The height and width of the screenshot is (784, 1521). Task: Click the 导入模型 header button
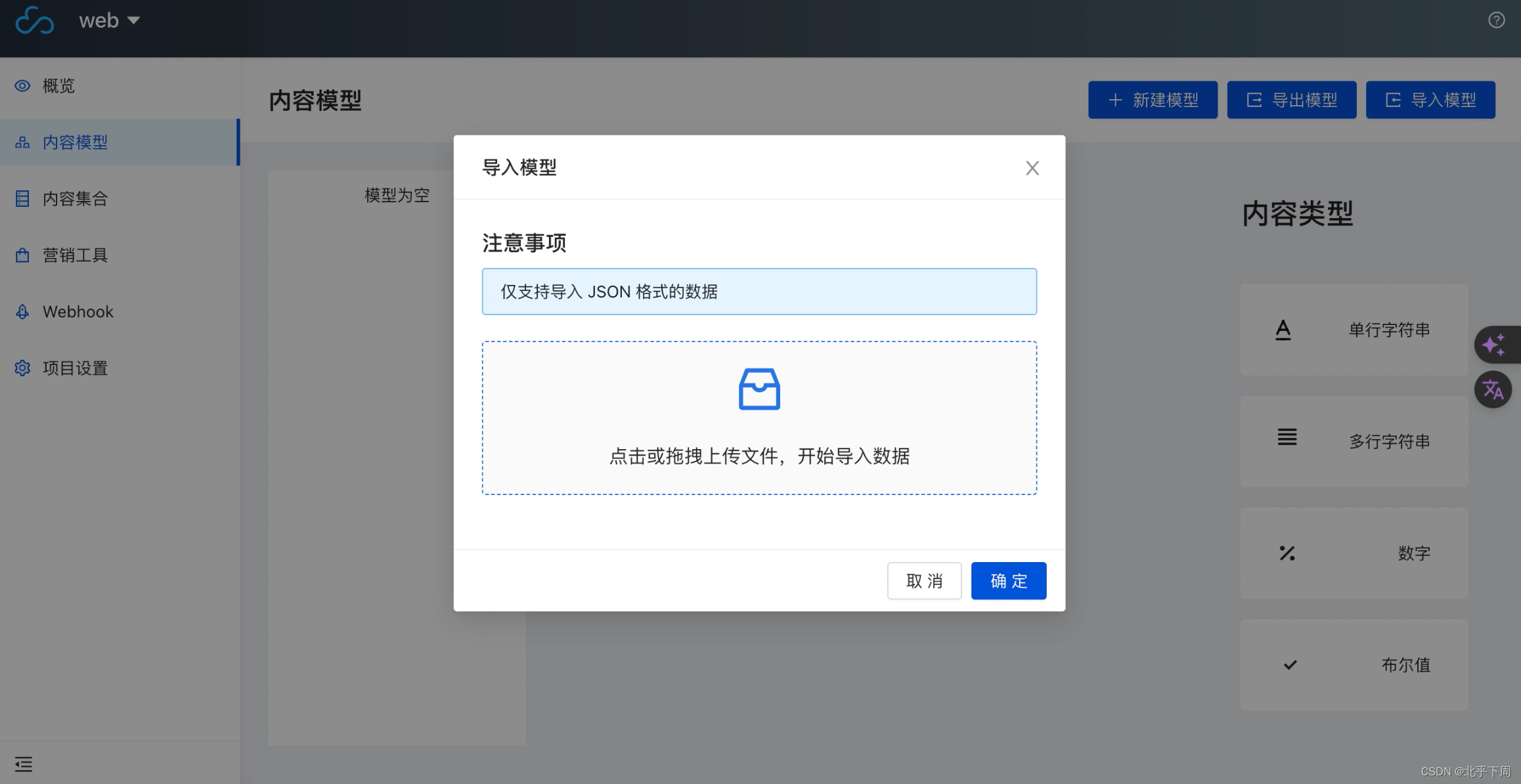(1430, 100)
